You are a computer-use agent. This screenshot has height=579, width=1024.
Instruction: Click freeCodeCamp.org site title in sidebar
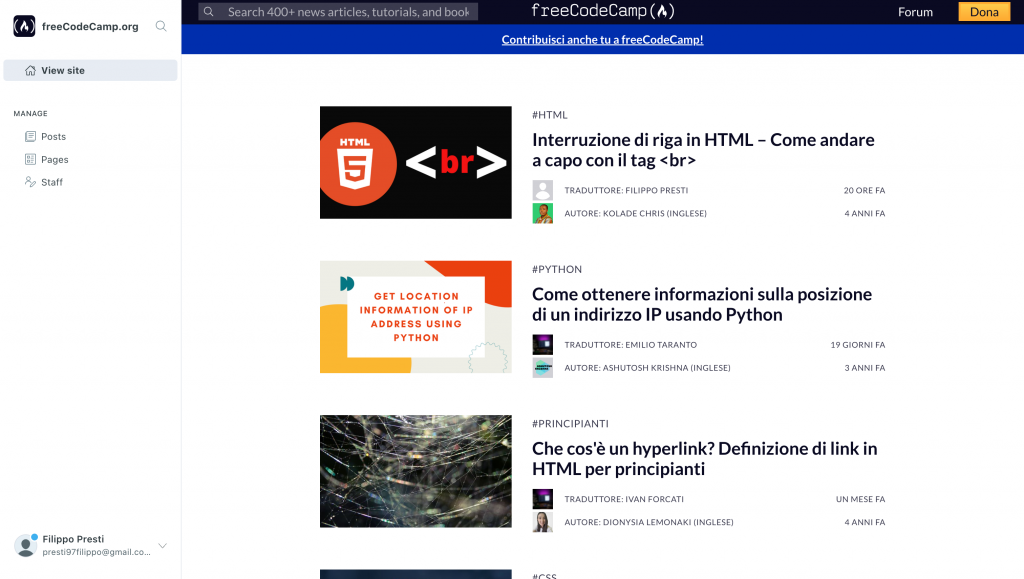click(90, 27)
